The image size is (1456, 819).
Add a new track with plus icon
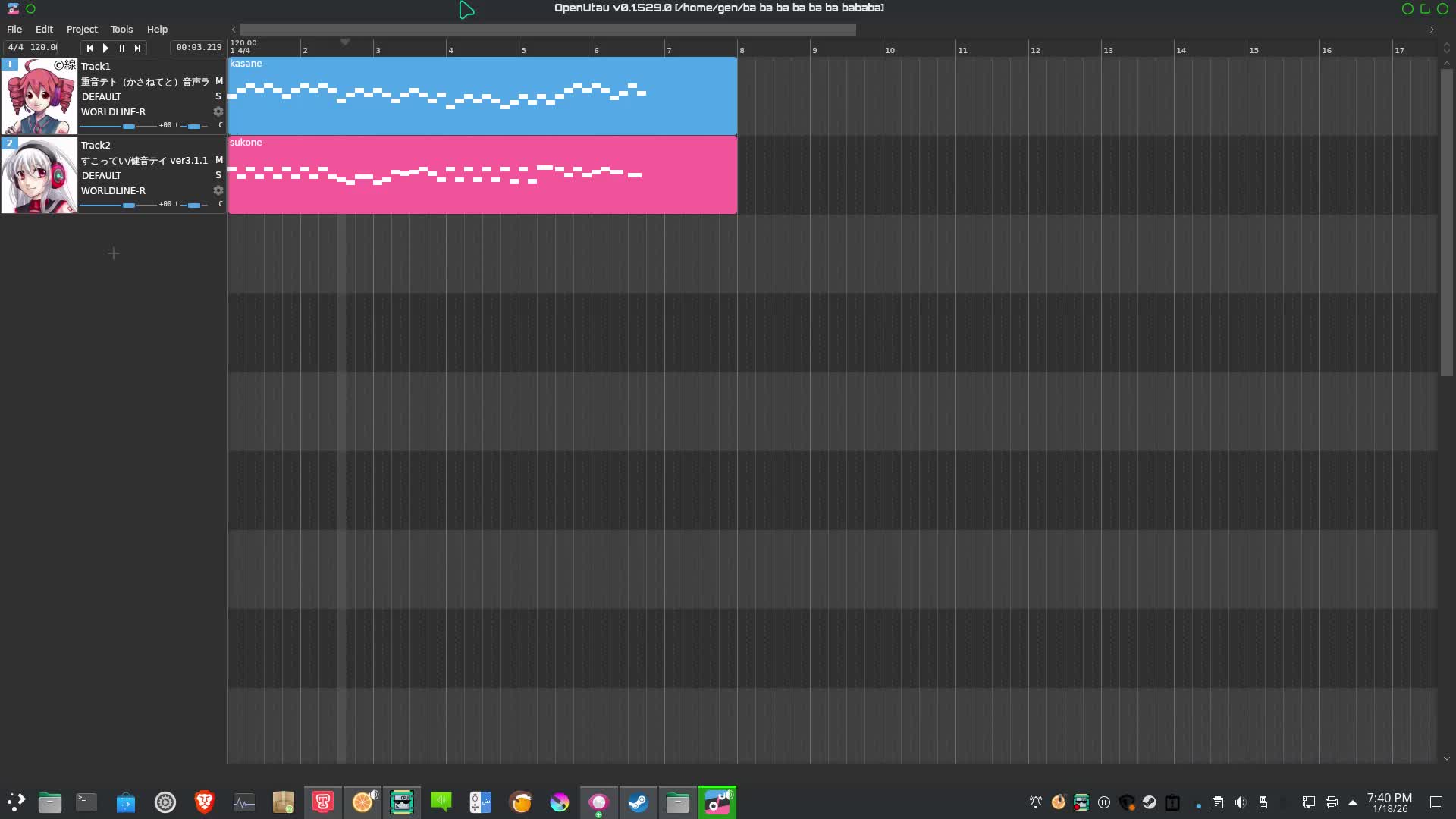click(x=114, y=253)
